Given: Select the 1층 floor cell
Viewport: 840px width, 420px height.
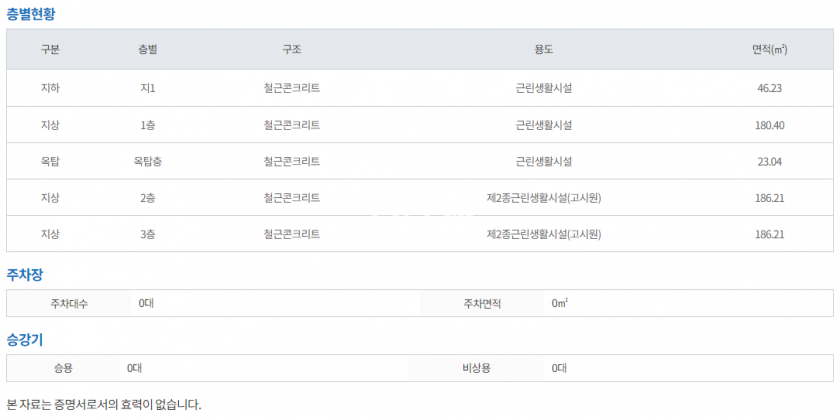Looking at the screenshot, I should tap(148, 125).
